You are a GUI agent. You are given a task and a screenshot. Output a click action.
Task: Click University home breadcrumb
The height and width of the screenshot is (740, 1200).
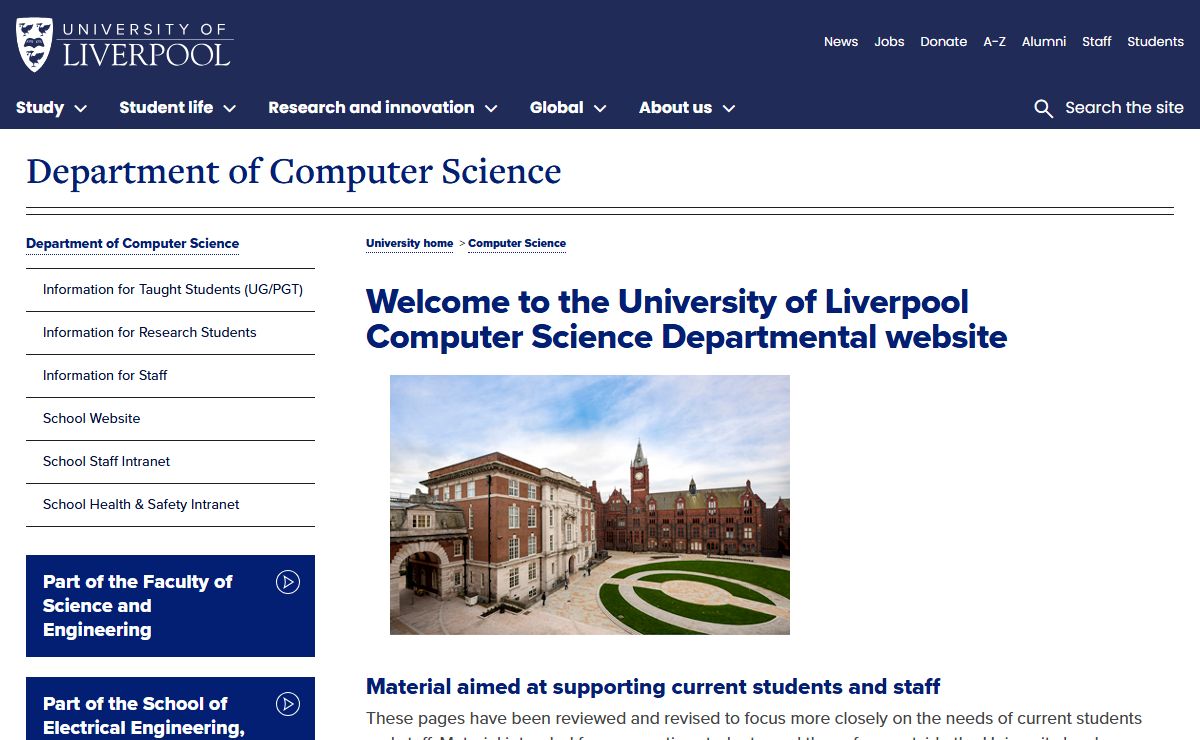tap(410, 243)
